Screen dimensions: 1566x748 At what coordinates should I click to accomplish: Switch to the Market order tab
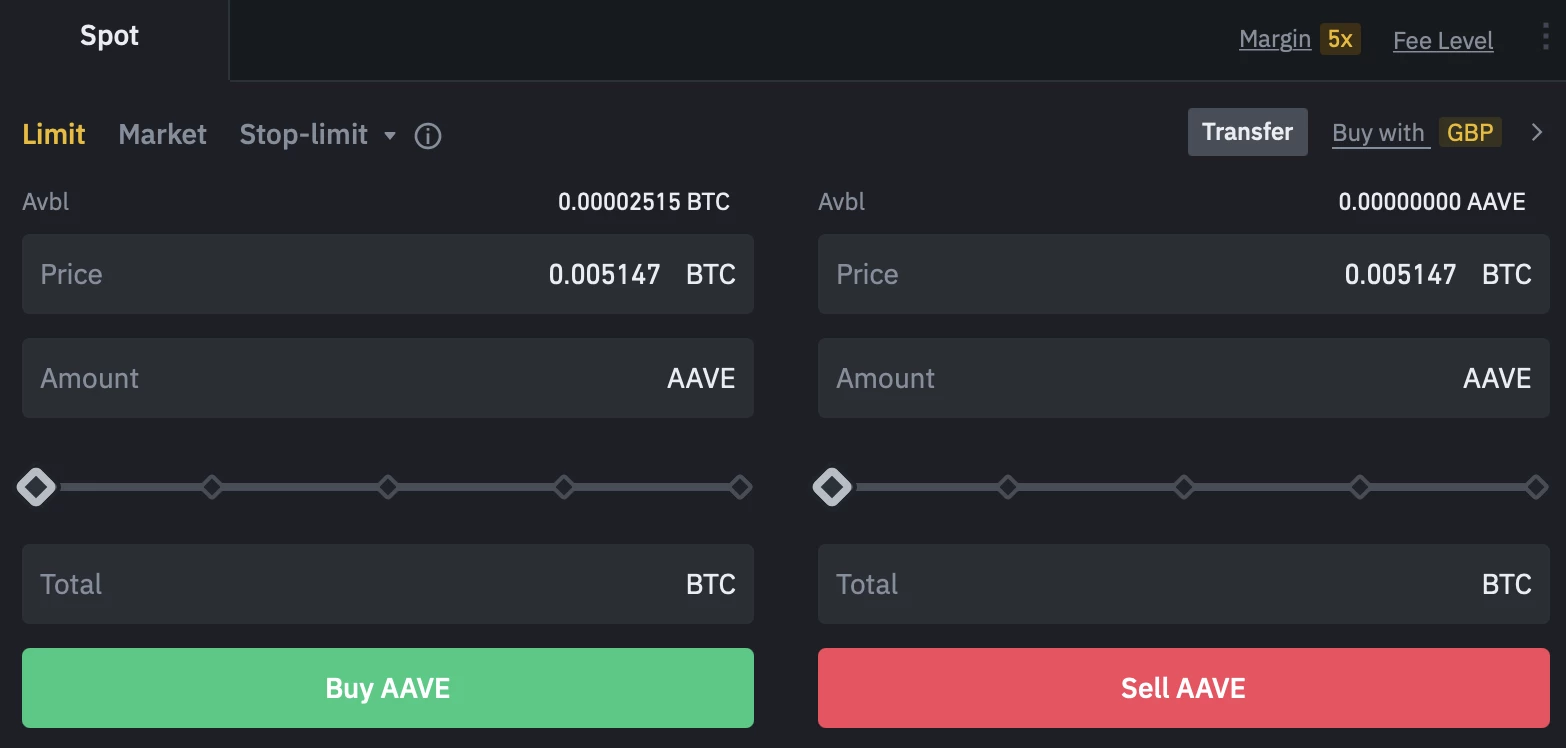click(x=162, y=134)
